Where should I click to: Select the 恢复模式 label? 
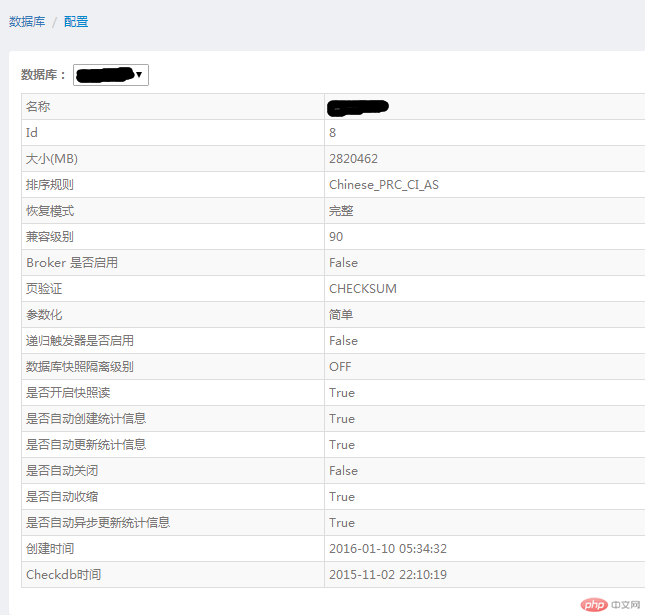[50, 211]
